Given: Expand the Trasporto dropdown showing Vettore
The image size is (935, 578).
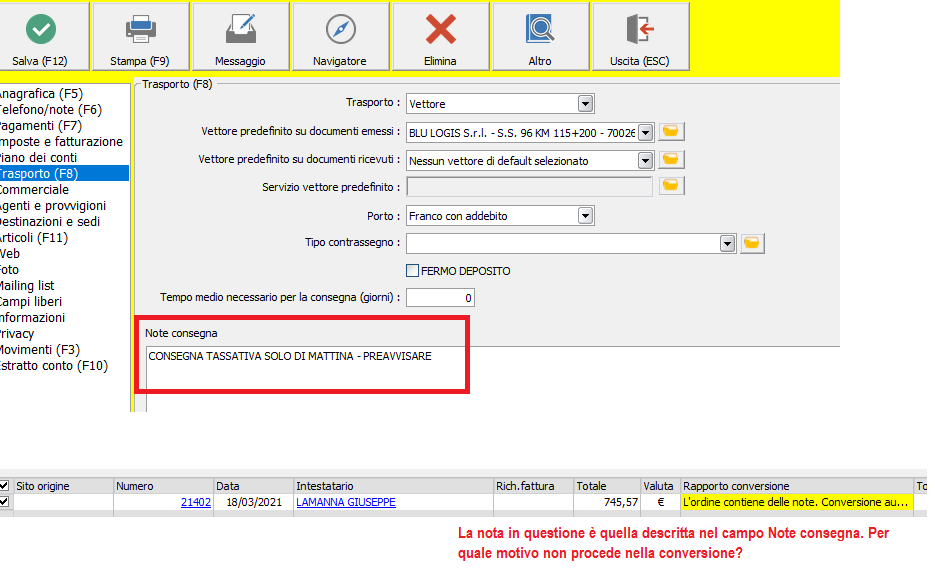Looking at the screenshot, I should (586, 104).
